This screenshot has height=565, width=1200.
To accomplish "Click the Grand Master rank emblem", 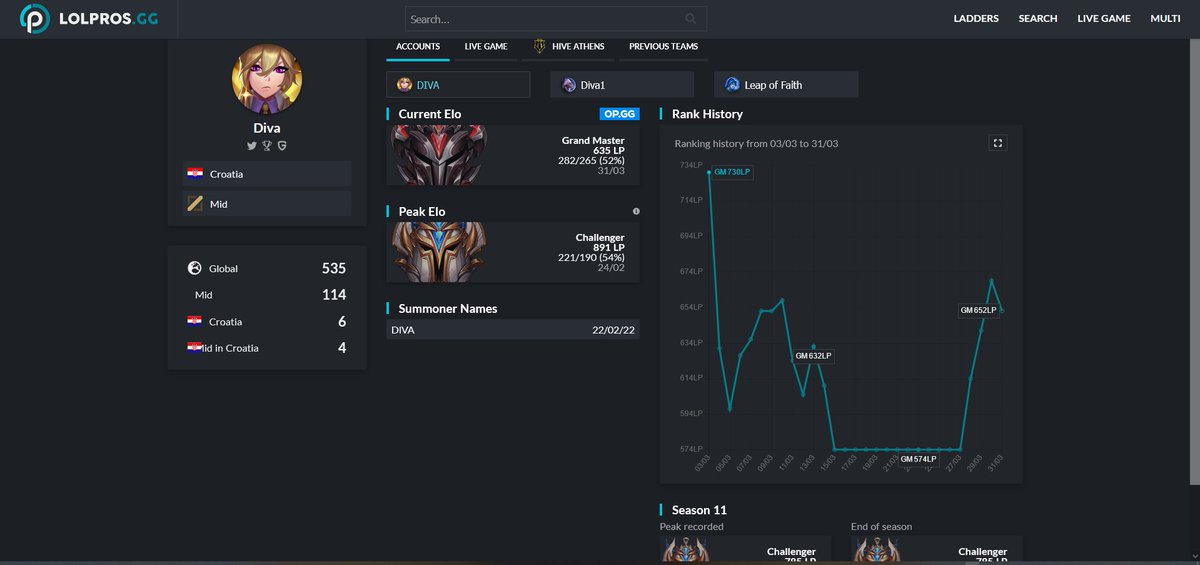I will (x=439, y=155).
